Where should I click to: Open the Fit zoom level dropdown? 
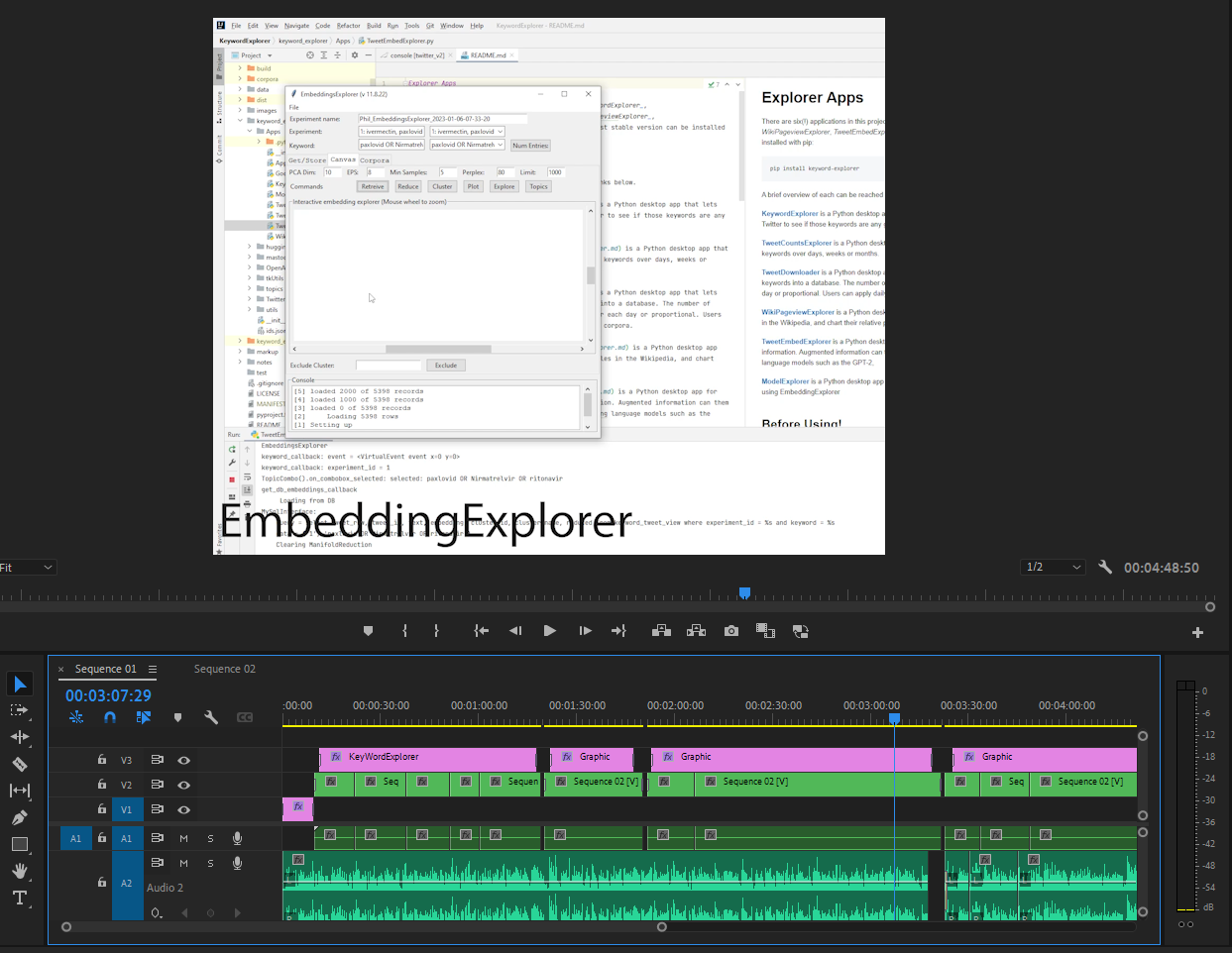coord(28,568)
